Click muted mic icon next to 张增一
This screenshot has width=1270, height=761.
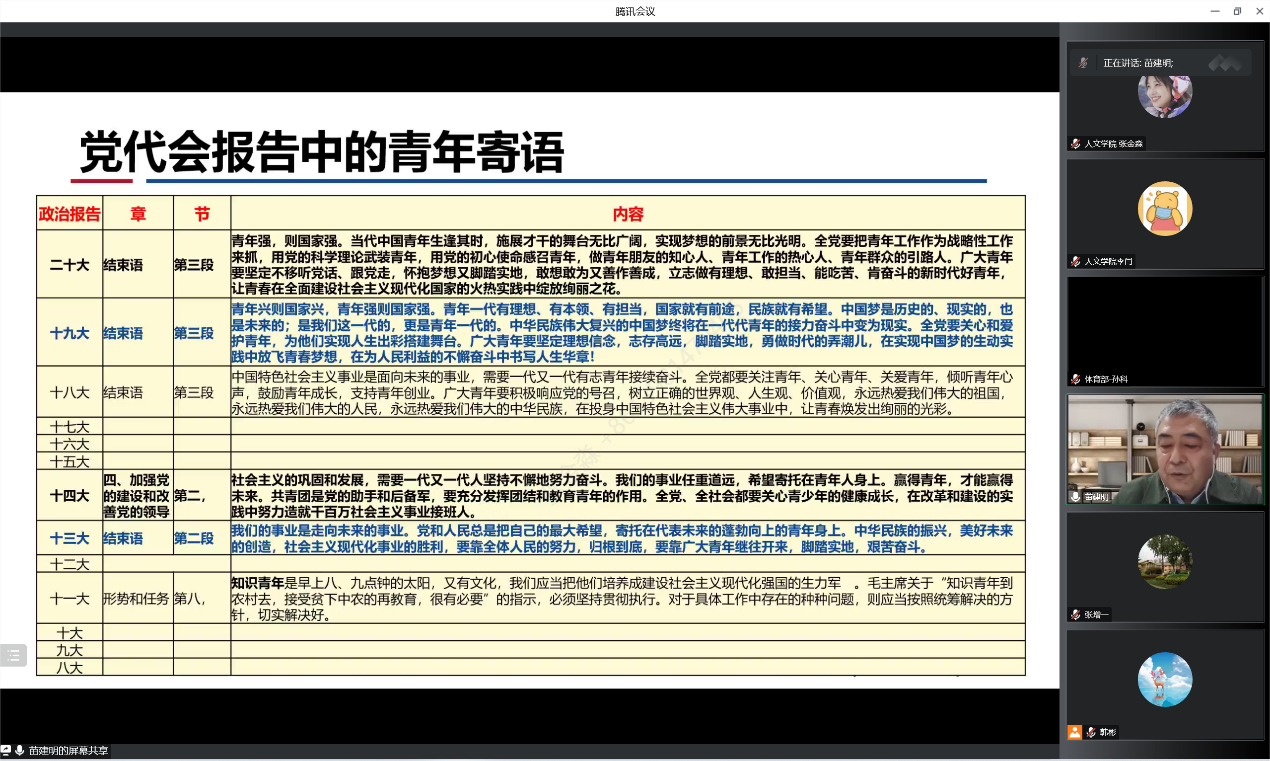1075,614
